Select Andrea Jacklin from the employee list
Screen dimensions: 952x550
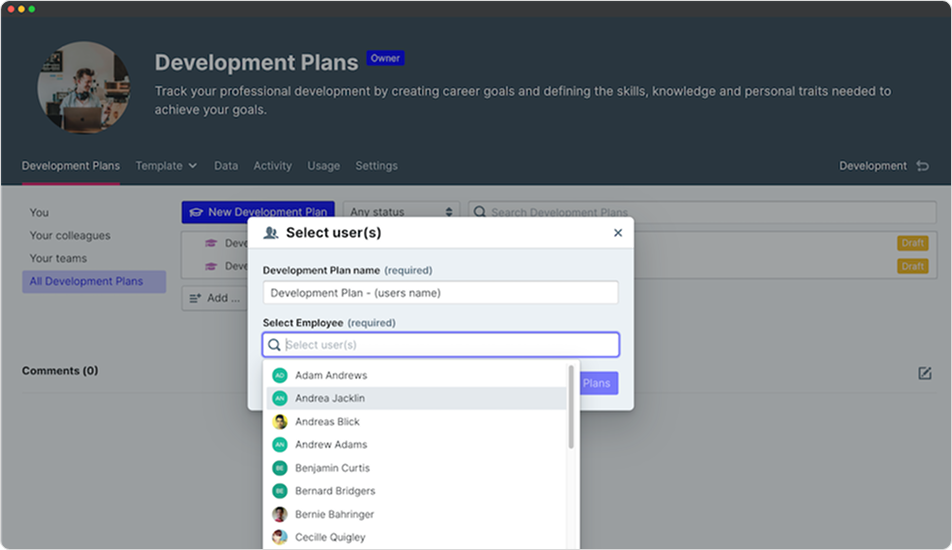point(330,398)
